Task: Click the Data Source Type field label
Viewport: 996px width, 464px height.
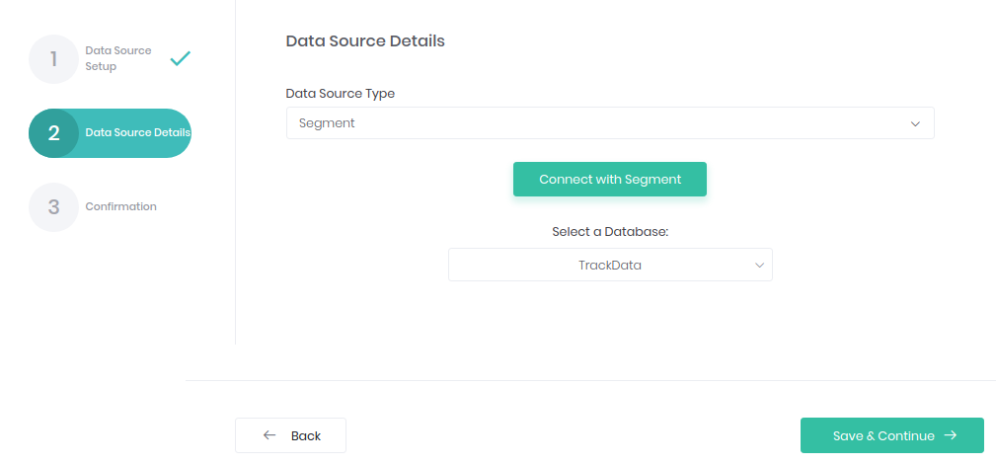Action: [x=340, y=93]
